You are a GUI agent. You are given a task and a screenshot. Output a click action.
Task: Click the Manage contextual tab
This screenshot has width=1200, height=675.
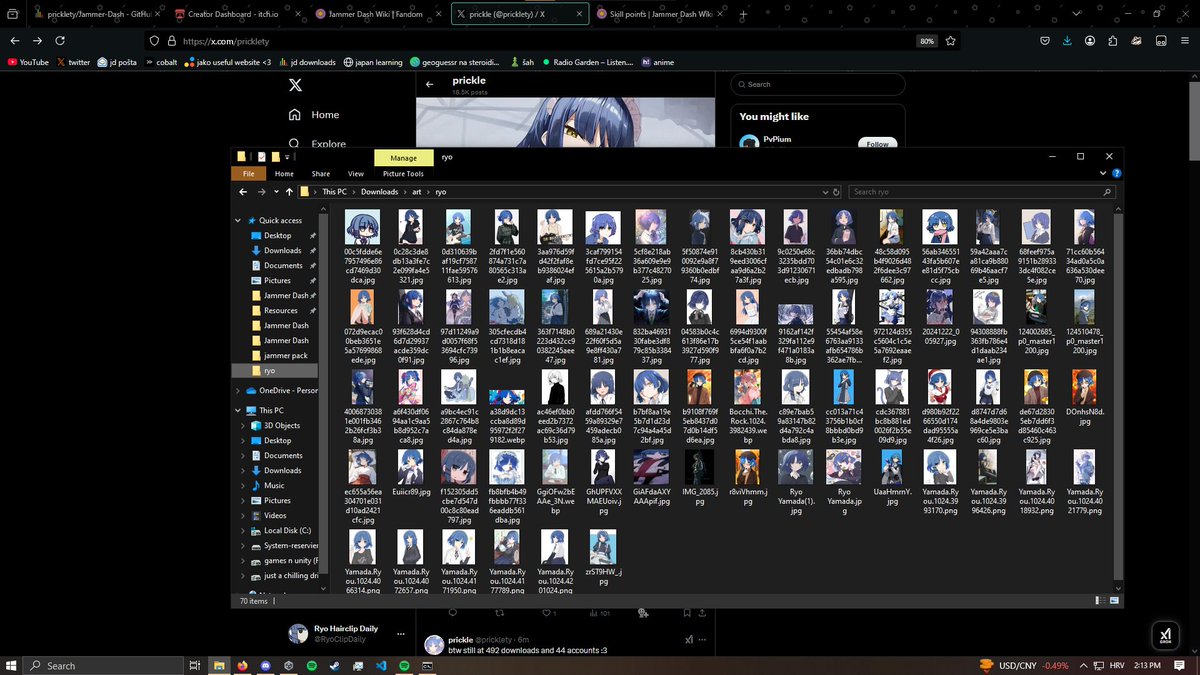404,157
